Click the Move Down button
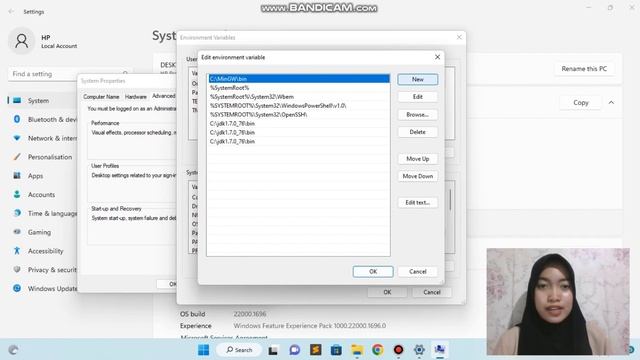The image size is (640, 360). 418,176
